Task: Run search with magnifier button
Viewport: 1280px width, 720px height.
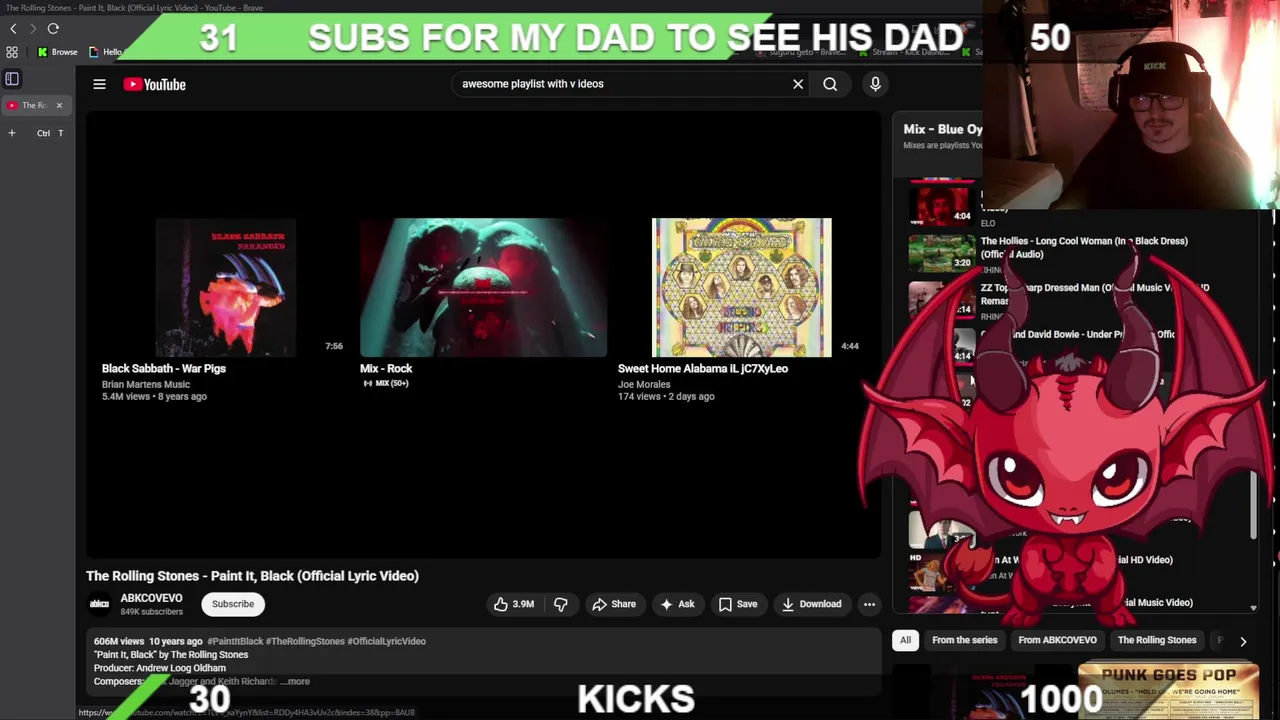Action: (x=830, y=84)
